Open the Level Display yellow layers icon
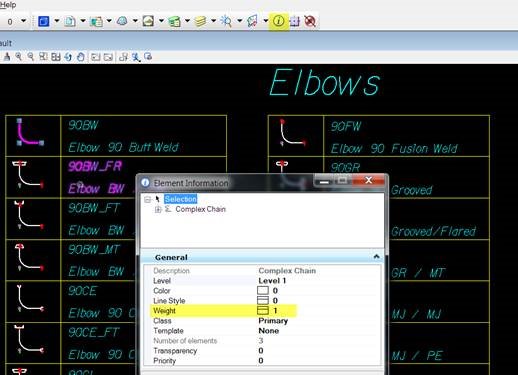518x375 pixels. coord(200,21)
